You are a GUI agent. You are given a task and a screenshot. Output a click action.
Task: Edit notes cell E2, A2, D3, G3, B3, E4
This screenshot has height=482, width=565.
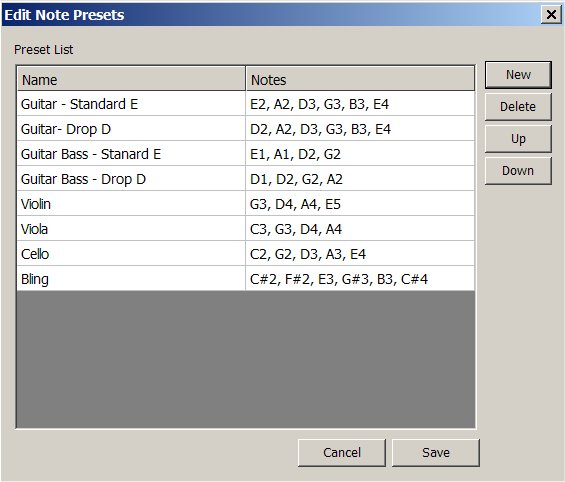click(x=360, y=104)
